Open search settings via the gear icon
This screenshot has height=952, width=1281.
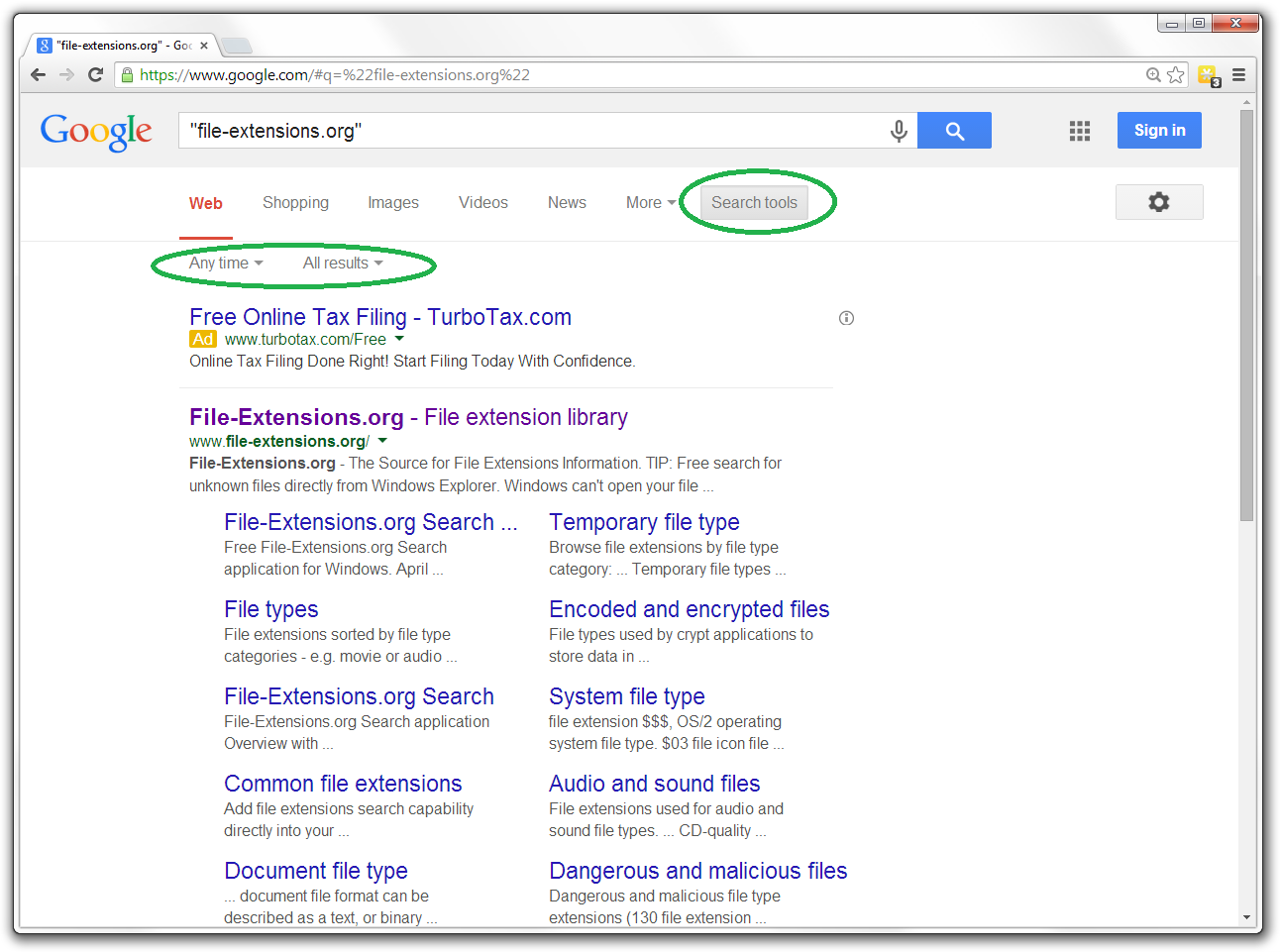1159,201
